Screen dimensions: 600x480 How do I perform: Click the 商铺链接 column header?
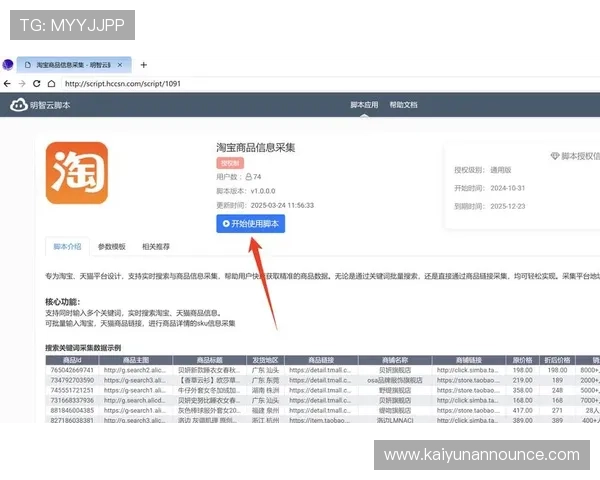(x=469, y=360)
